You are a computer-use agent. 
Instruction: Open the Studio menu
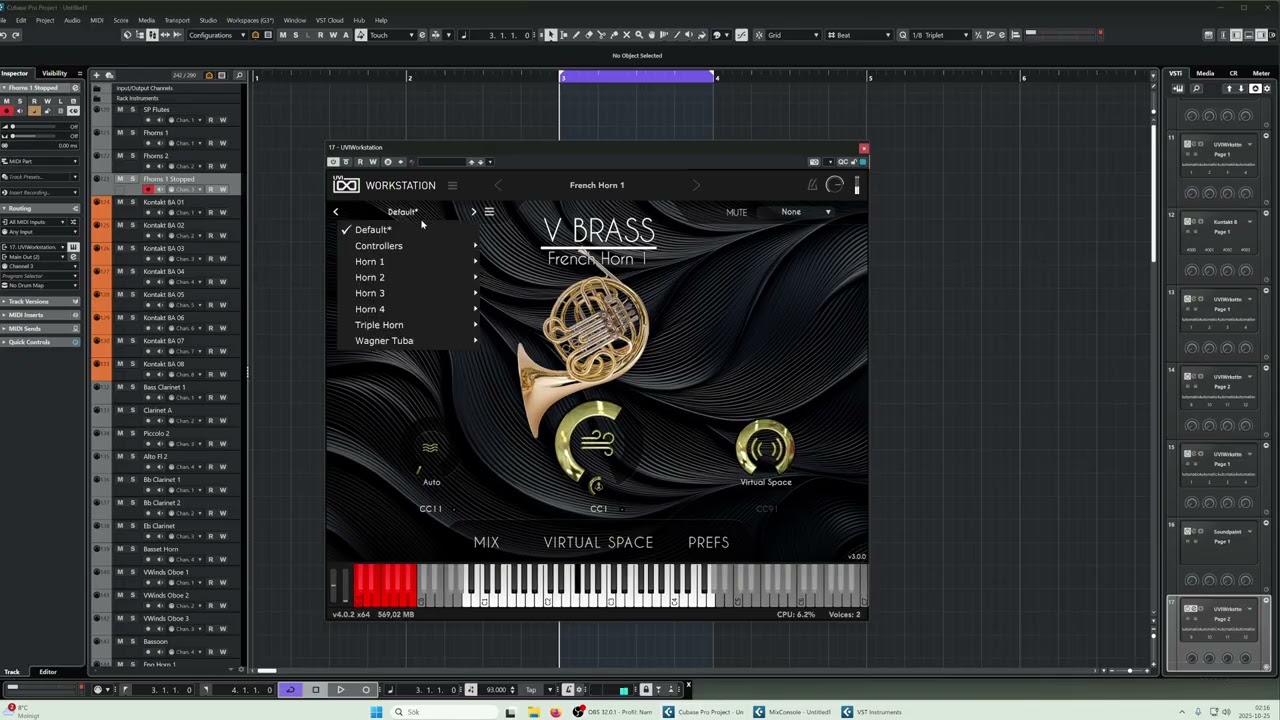pos(208,20)
